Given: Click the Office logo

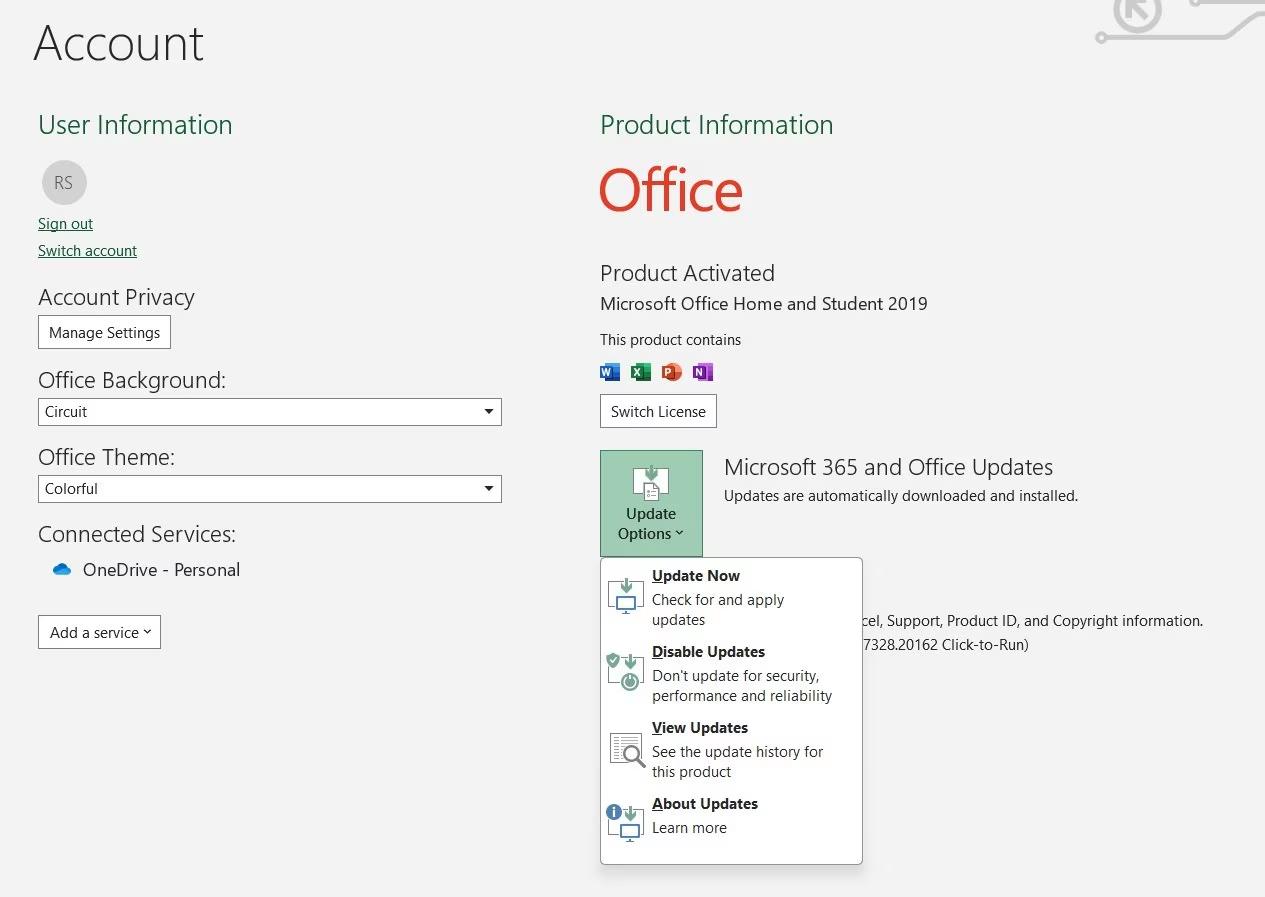Looking at the screenshot, I should coord(671,190).
